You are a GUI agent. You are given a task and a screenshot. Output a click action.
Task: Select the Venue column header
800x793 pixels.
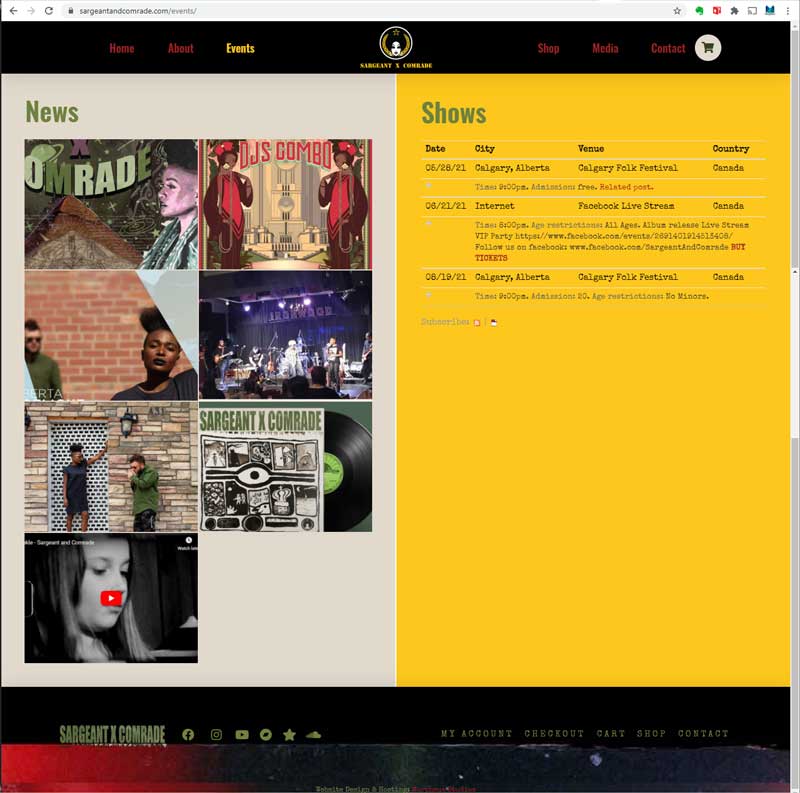591,148
